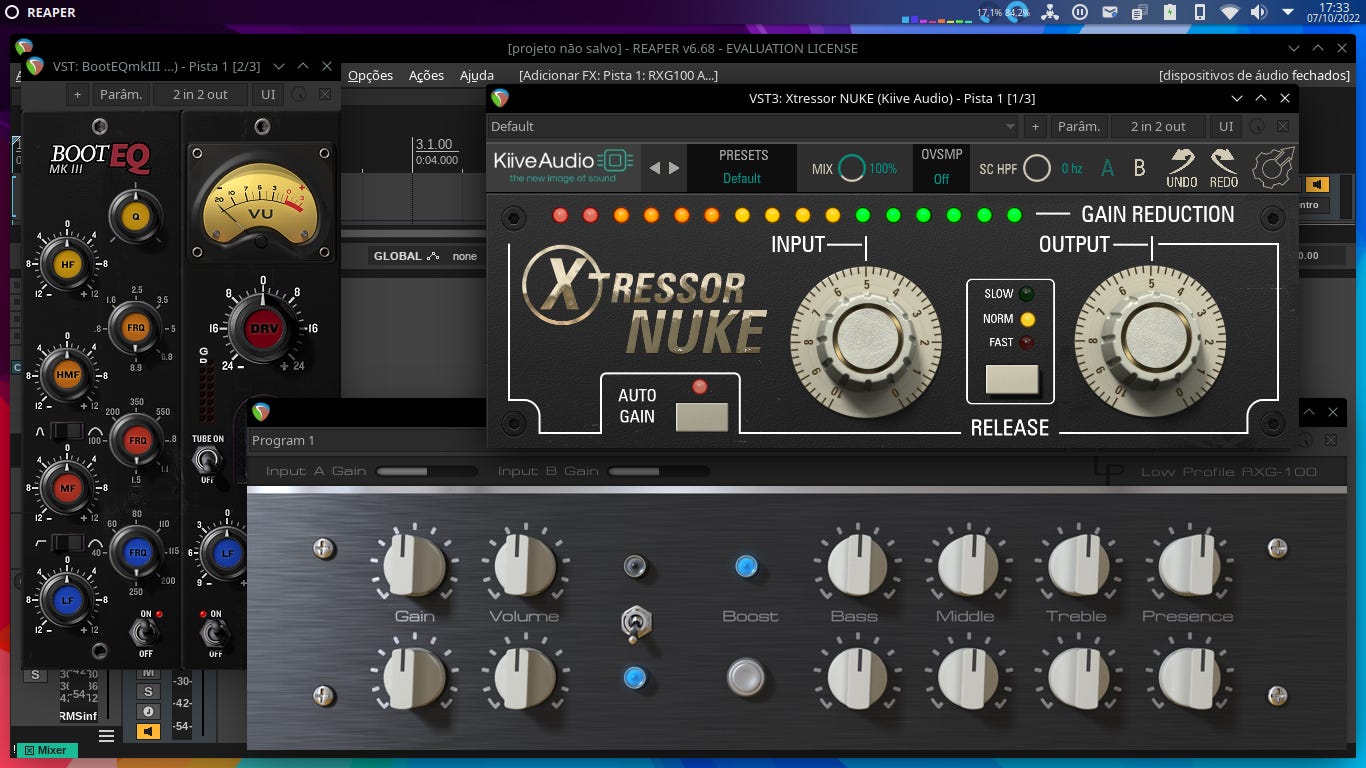Click UI button in Xtressor header
Image resolution: width=1366 pixels, height=768 pixels.
[x=1226, y=126]
